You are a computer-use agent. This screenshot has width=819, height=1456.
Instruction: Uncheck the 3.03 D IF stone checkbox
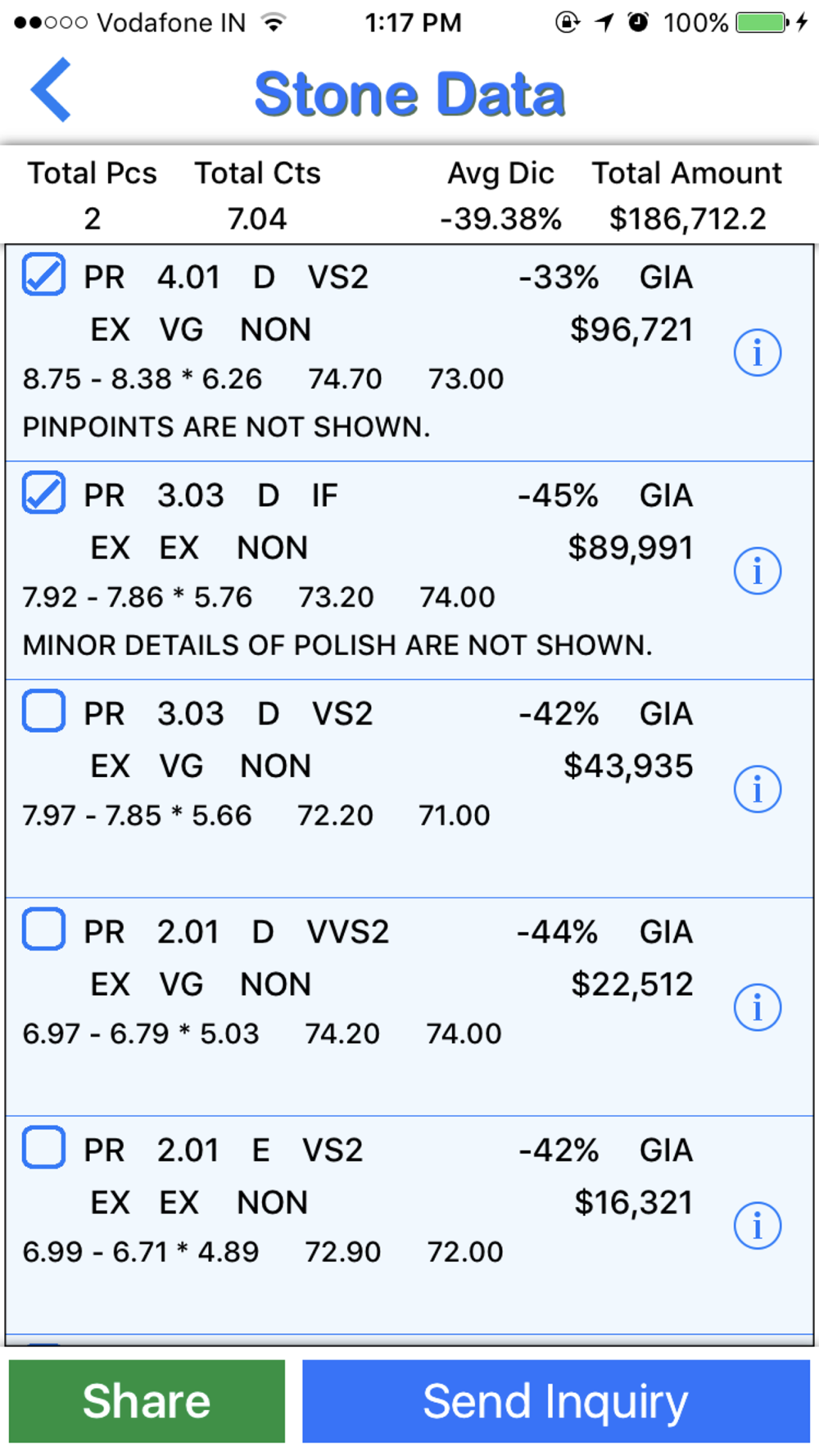click(43, 492)
